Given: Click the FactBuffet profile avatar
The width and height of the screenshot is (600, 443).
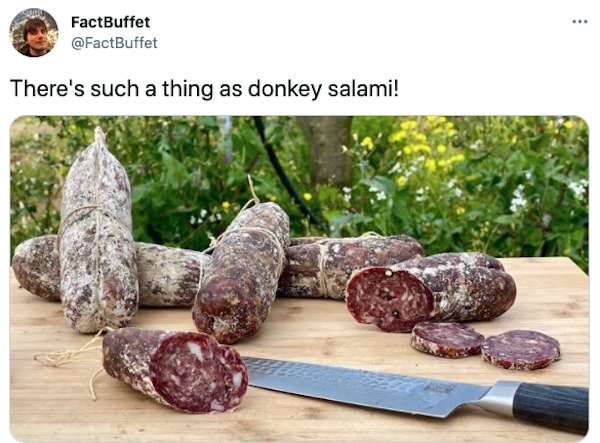Looking at the screenshot, I should point(33,32).
